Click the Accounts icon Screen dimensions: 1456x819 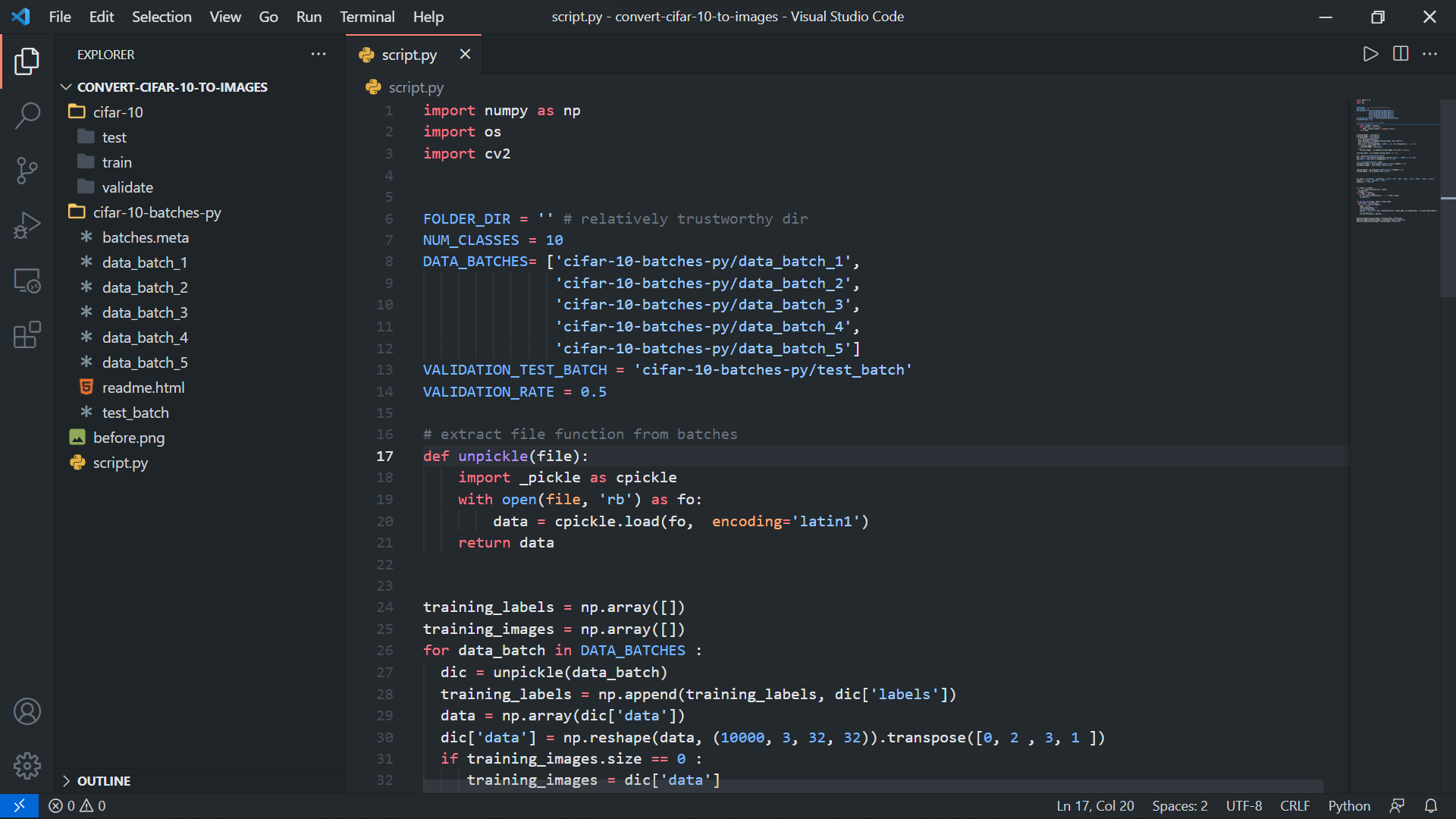coord(27,711)
